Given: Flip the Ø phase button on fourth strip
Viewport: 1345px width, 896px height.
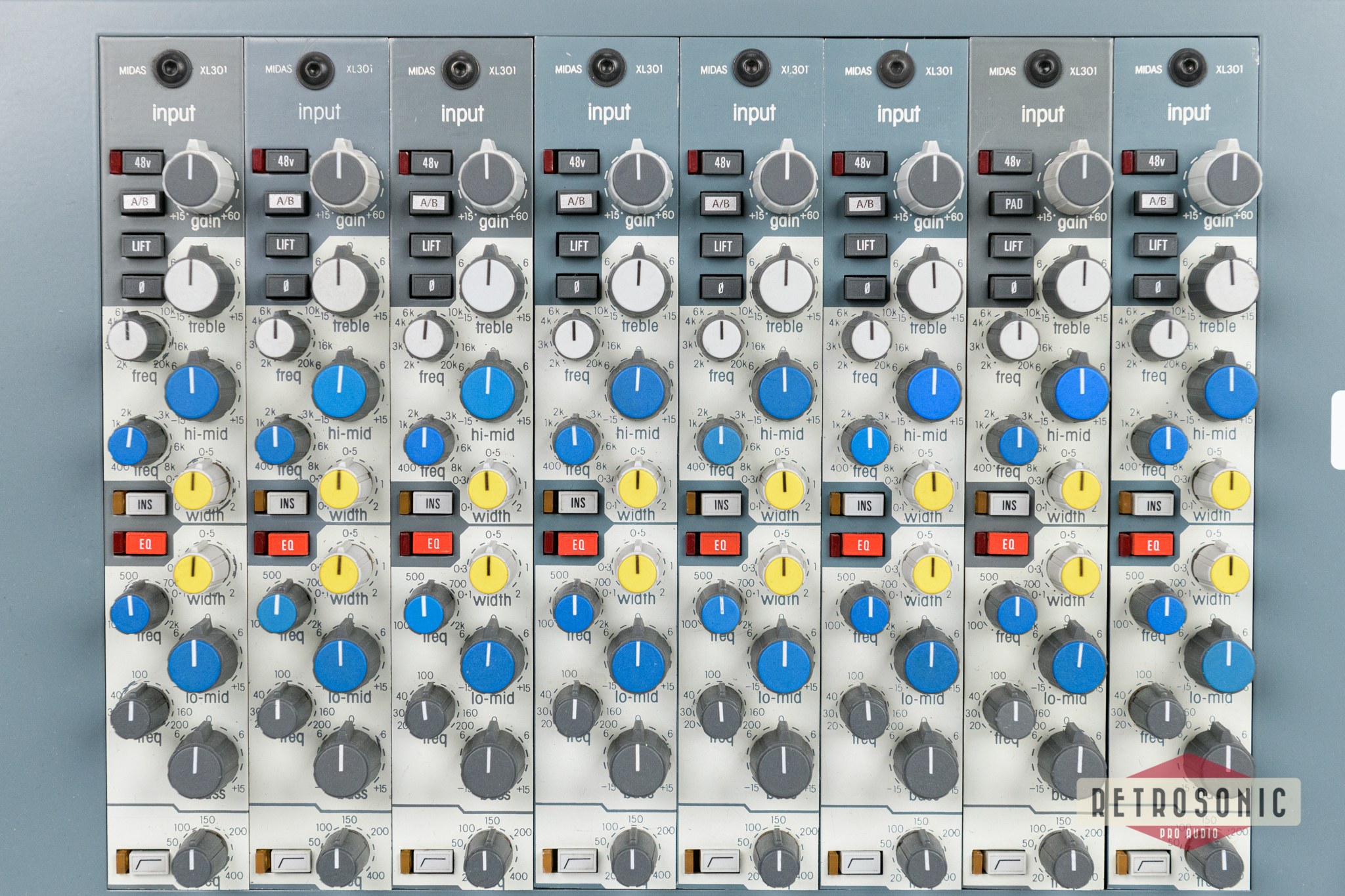Looking at the screenshot, I should [577, 286].
